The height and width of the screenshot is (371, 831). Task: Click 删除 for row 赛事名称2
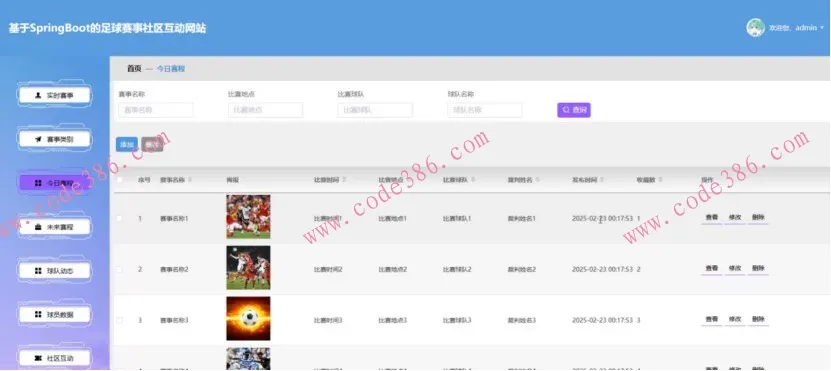tap(758, 268)
